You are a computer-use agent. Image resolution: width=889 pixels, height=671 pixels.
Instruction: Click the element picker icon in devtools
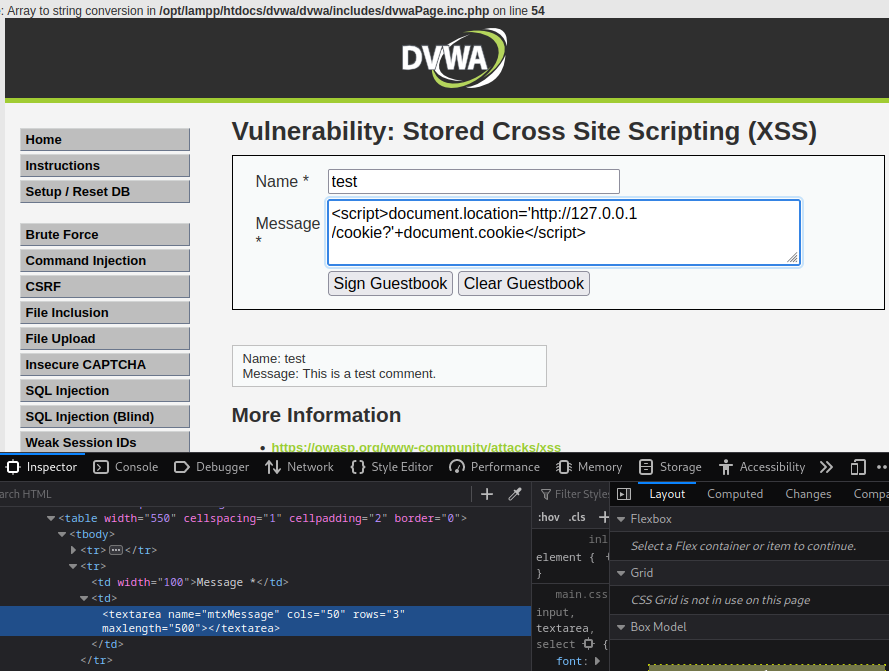[x=12, y=467]
